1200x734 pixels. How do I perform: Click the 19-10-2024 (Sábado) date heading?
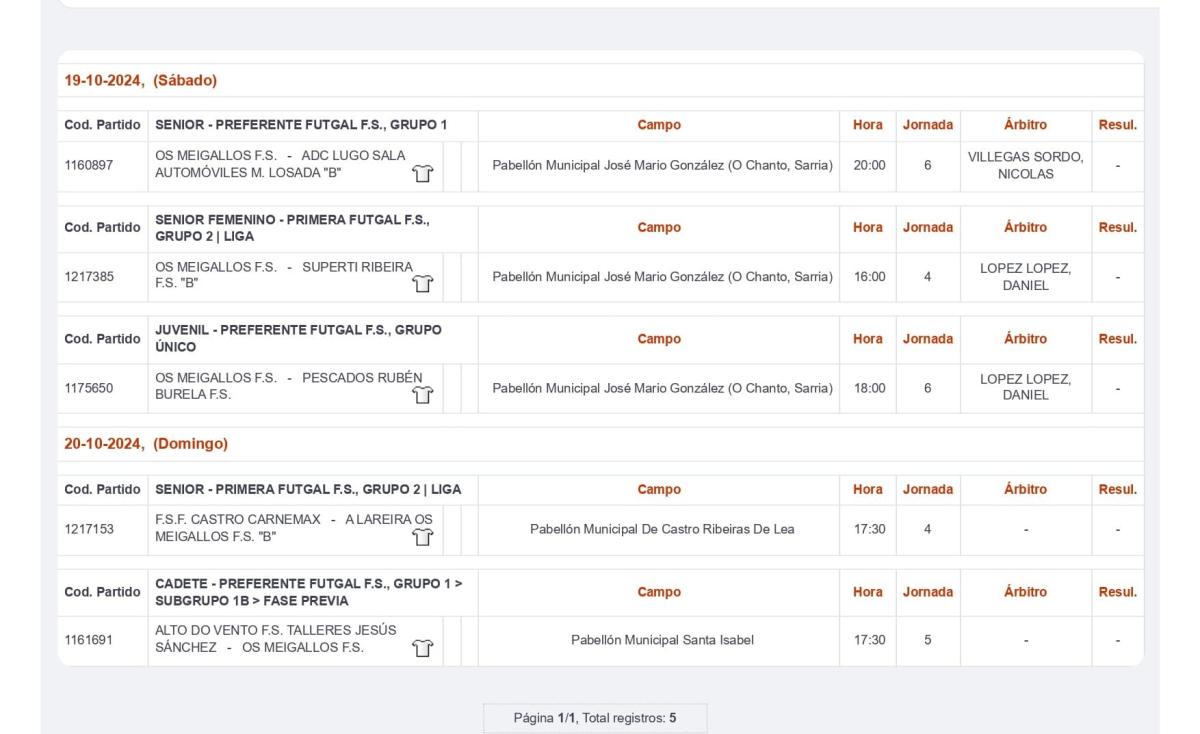point(141,80)
